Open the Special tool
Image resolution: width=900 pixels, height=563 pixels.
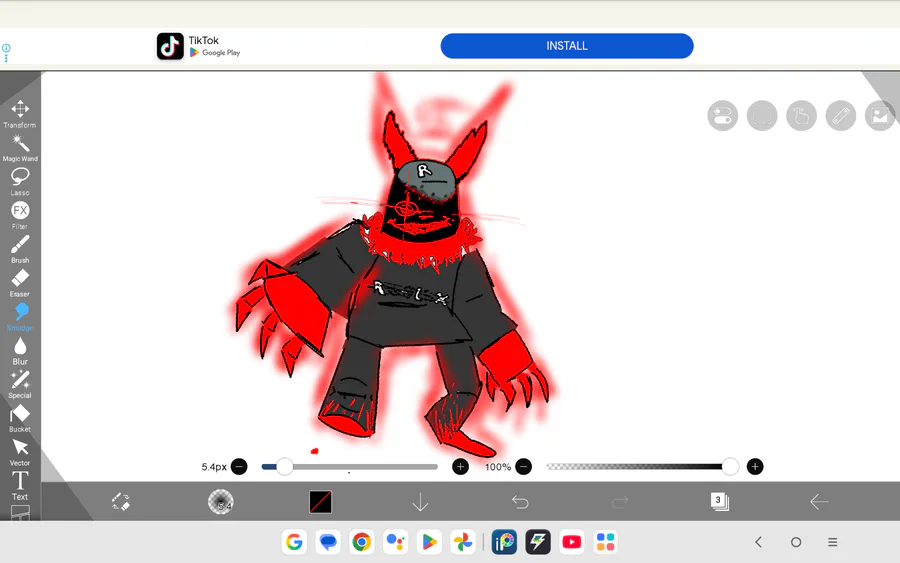20,385
